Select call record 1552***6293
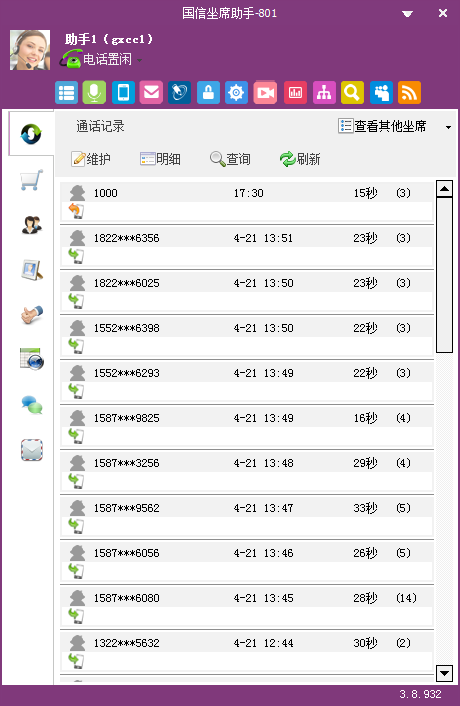Viewport: 460px width, 706px height. coord(247,382)
